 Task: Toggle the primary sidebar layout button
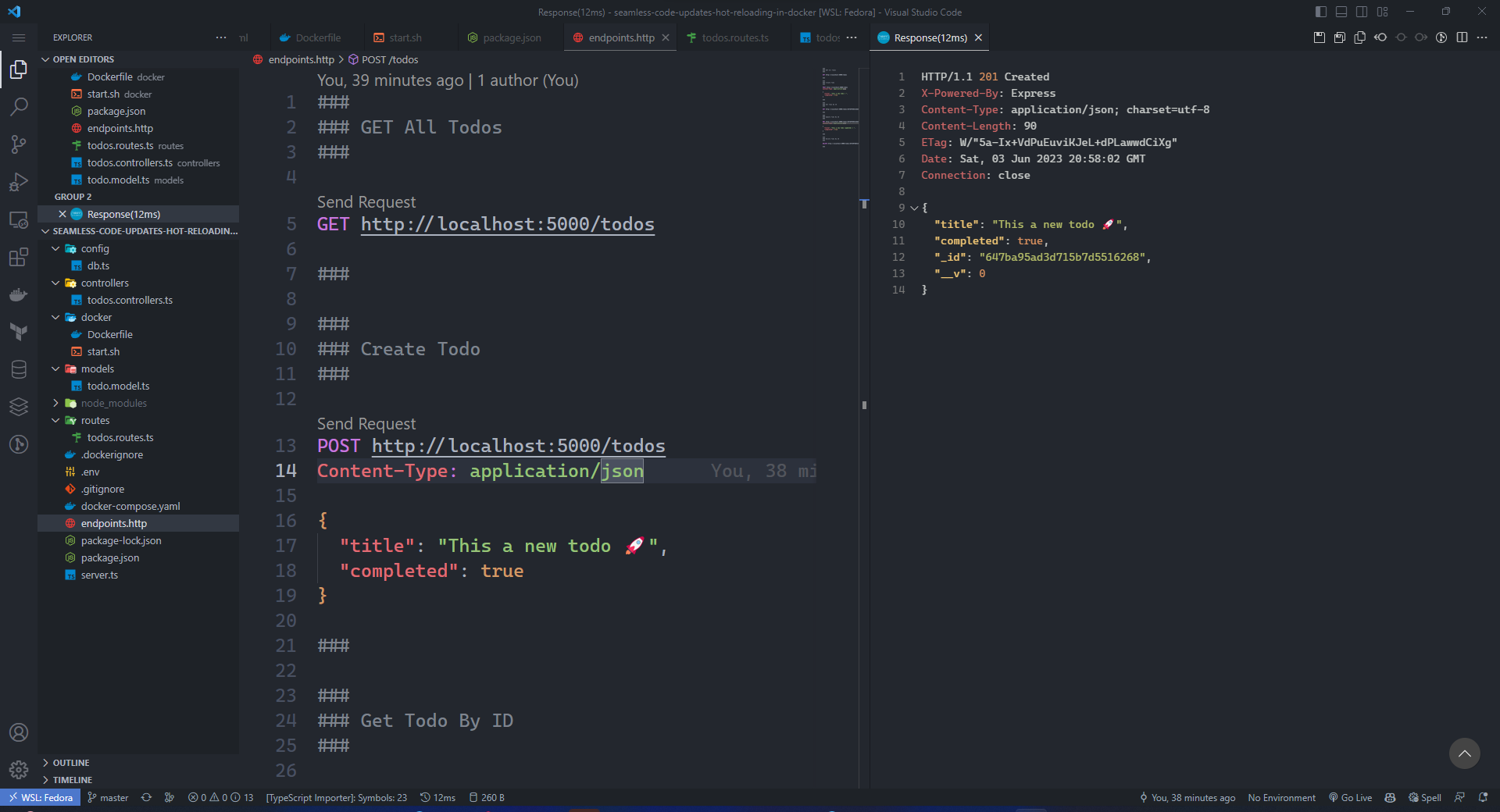(x=1321, y=12)
